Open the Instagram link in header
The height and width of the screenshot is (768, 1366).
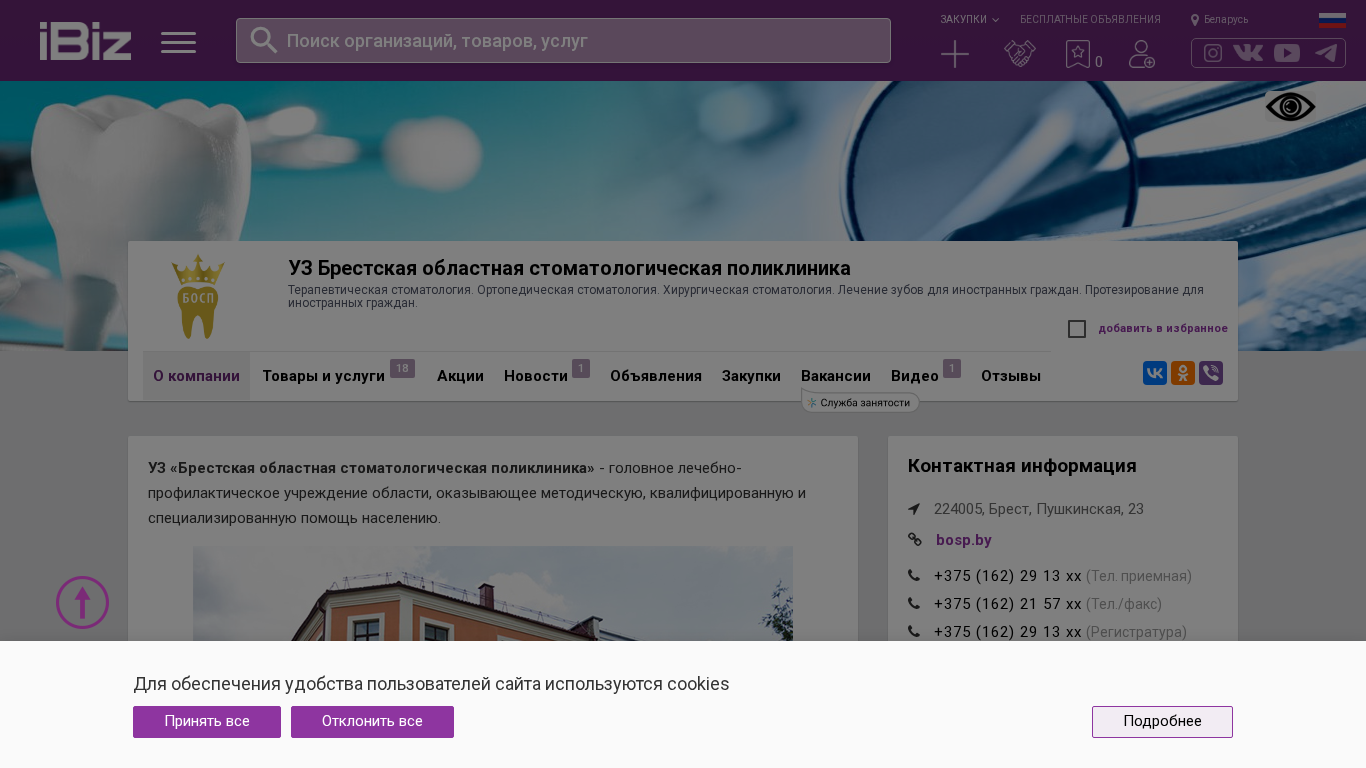pos(1212,53)
